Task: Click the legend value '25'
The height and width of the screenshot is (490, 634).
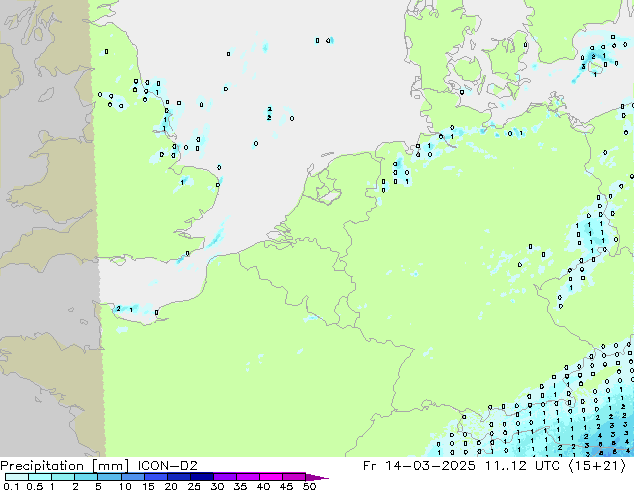Action: 194,486
